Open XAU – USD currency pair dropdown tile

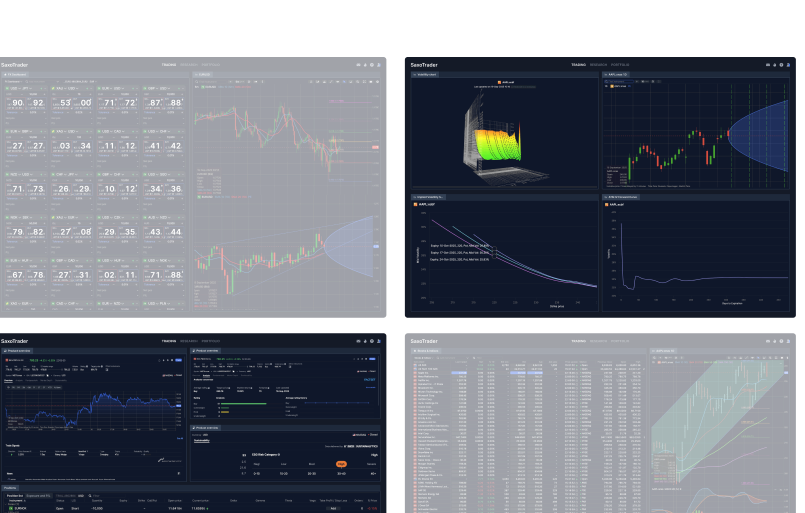[71, 88]
